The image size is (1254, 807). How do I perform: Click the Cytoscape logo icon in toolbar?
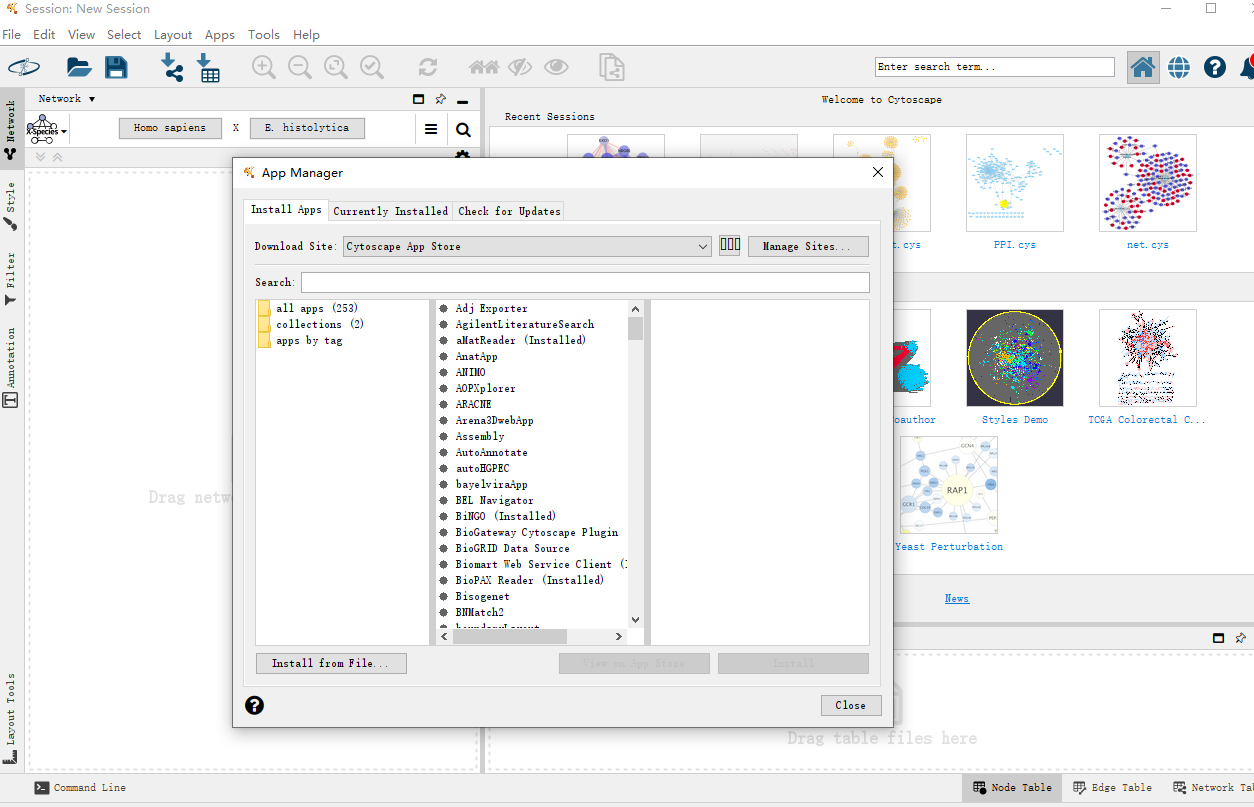tap(24, 67)
